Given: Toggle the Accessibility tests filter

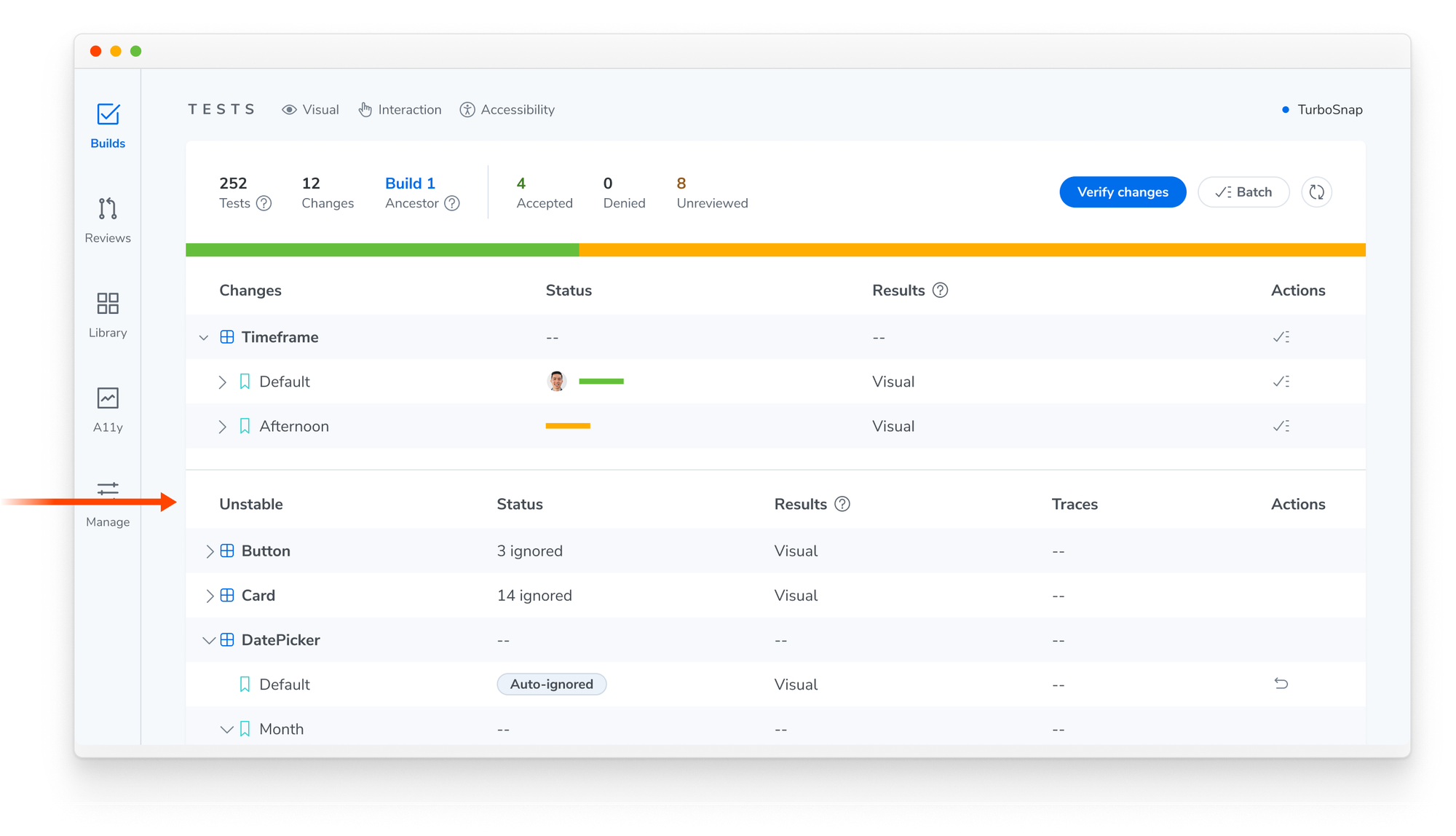Looking at the screenshot, I should point(507,110).
